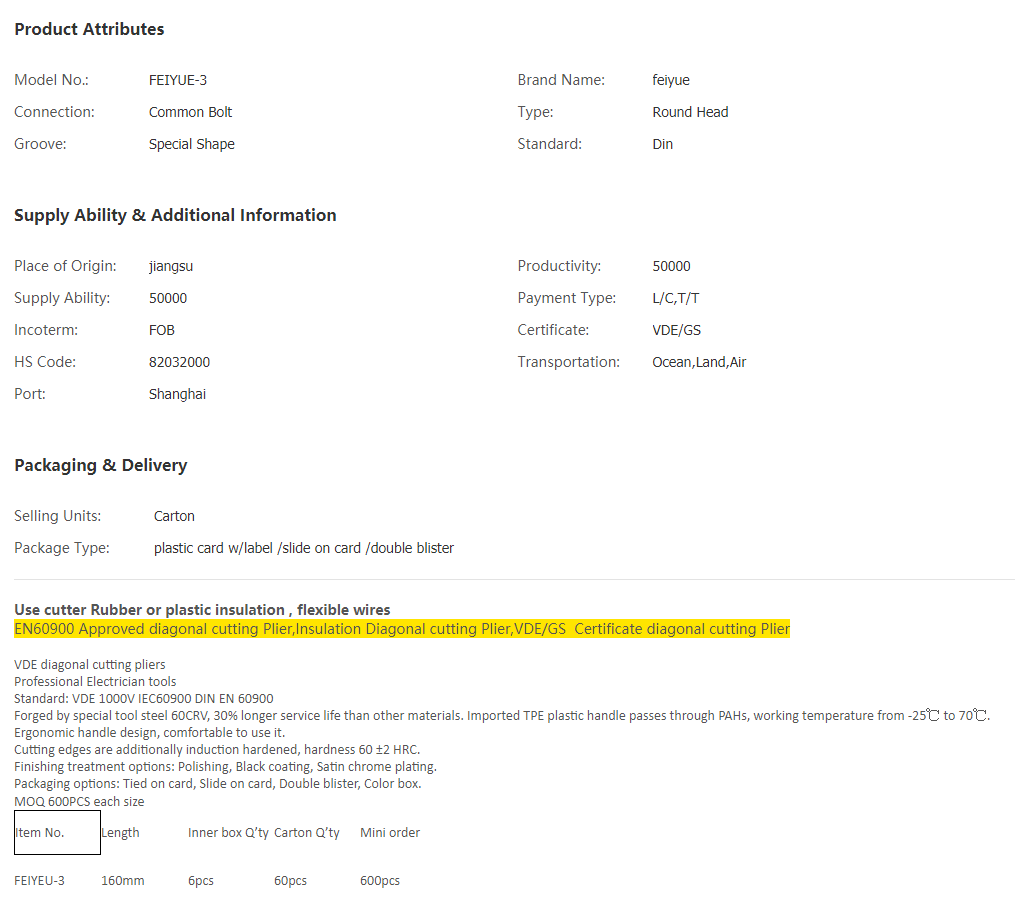Select the Common Bolt connection value
1015x909 pixels.
coord(190,112)
